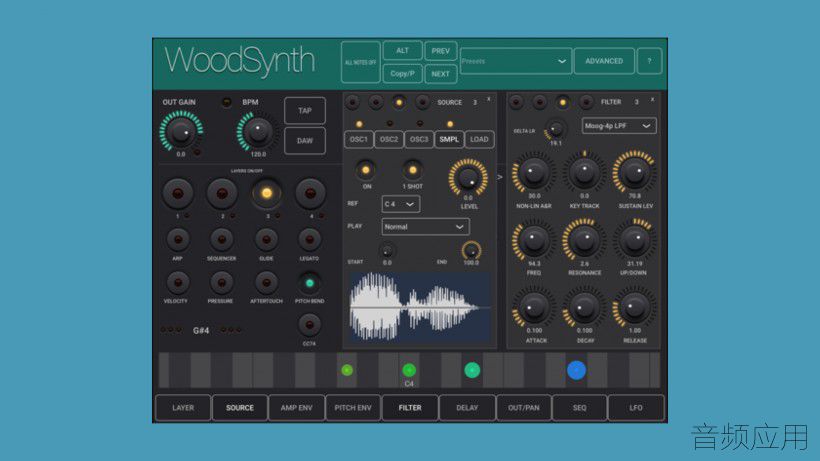Click the Copy/P button
820x461 pixels.
pos(402,74)
